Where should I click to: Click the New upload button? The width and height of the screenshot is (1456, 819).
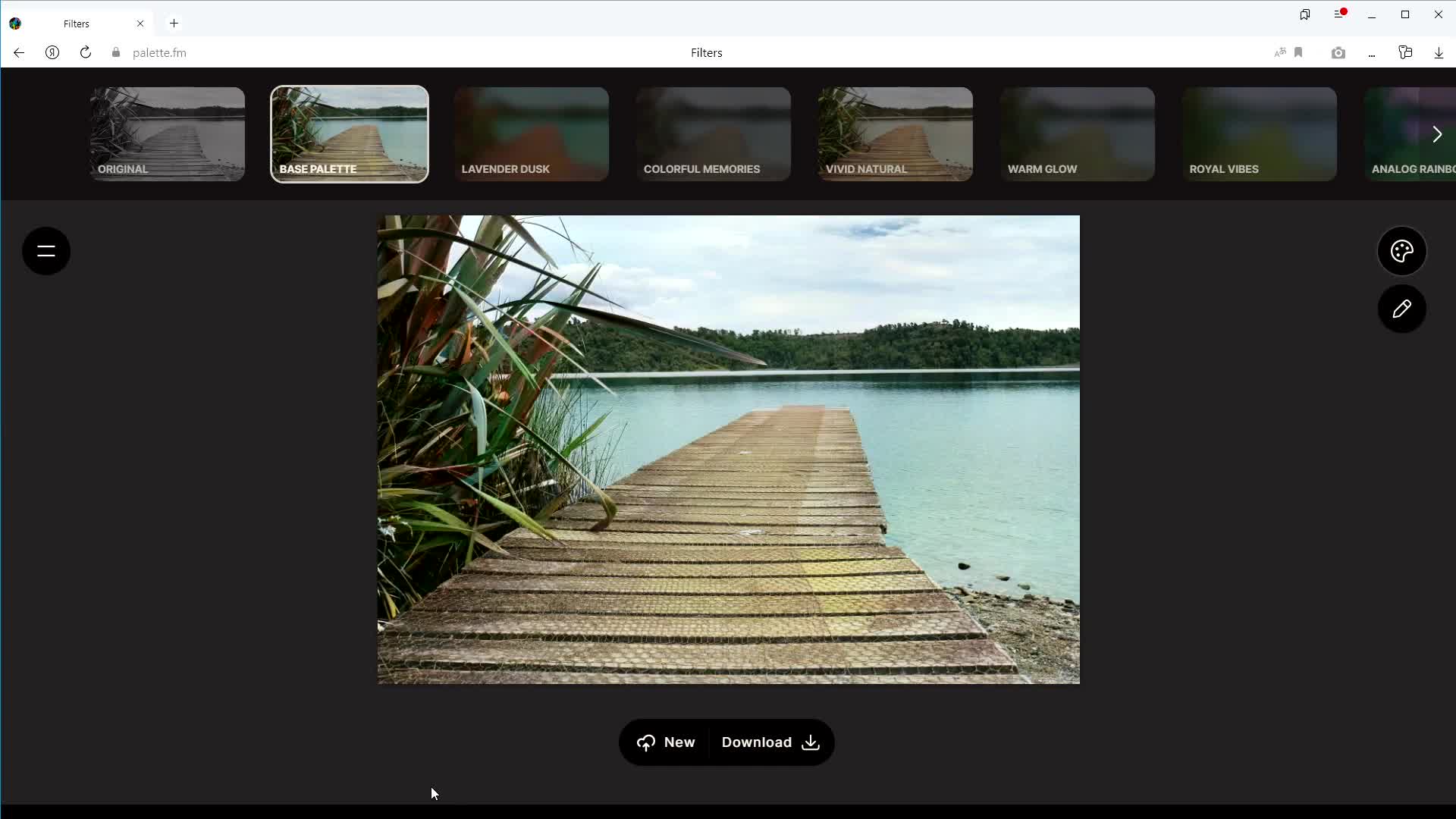point(666,742)
